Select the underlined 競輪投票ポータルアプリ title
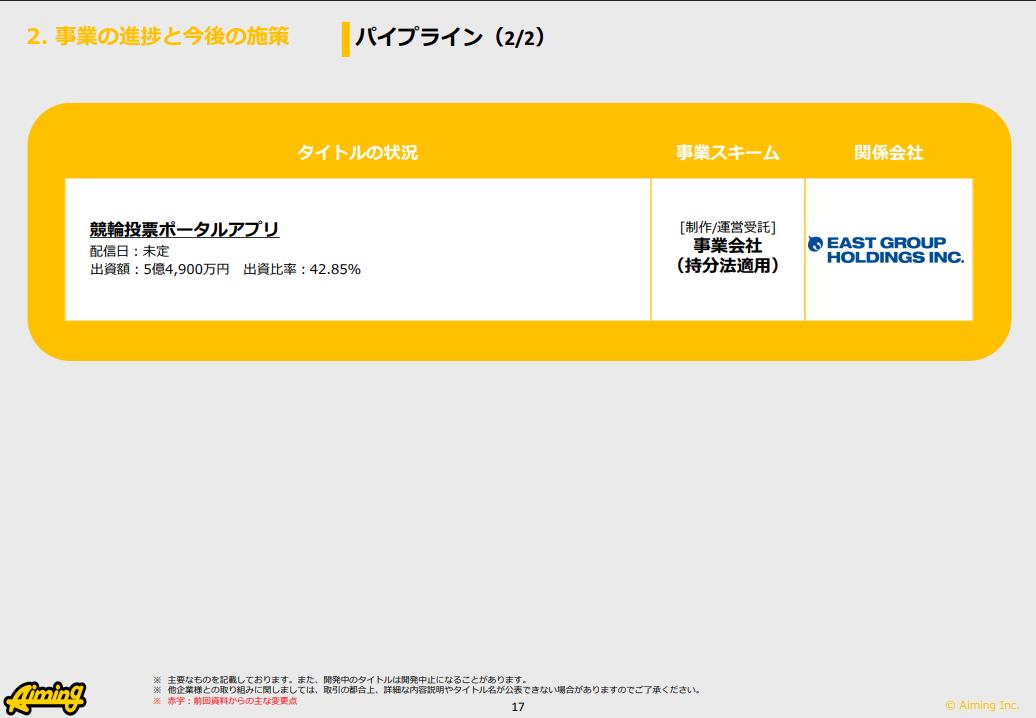Image resolution: width=1036 pixels, height=718 pixels. point(184,230)
